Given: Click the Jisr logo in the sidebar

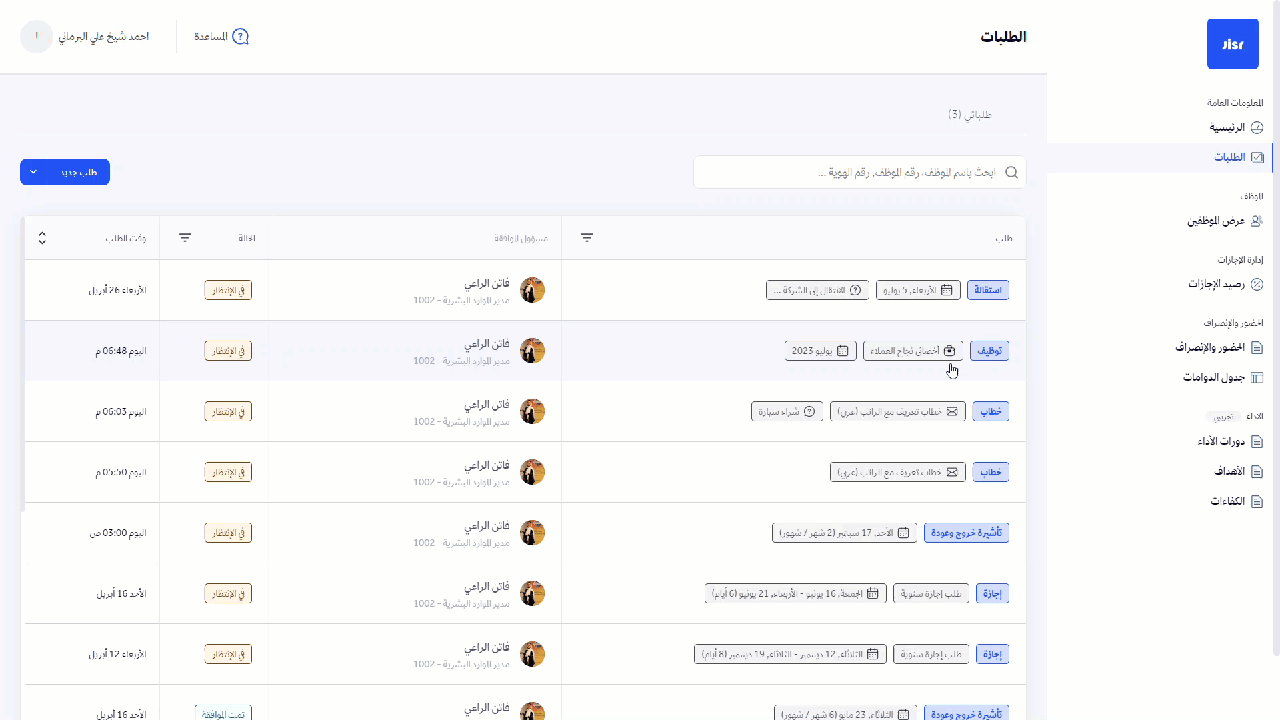Looking at the screenshot, I should (1232, 44).
